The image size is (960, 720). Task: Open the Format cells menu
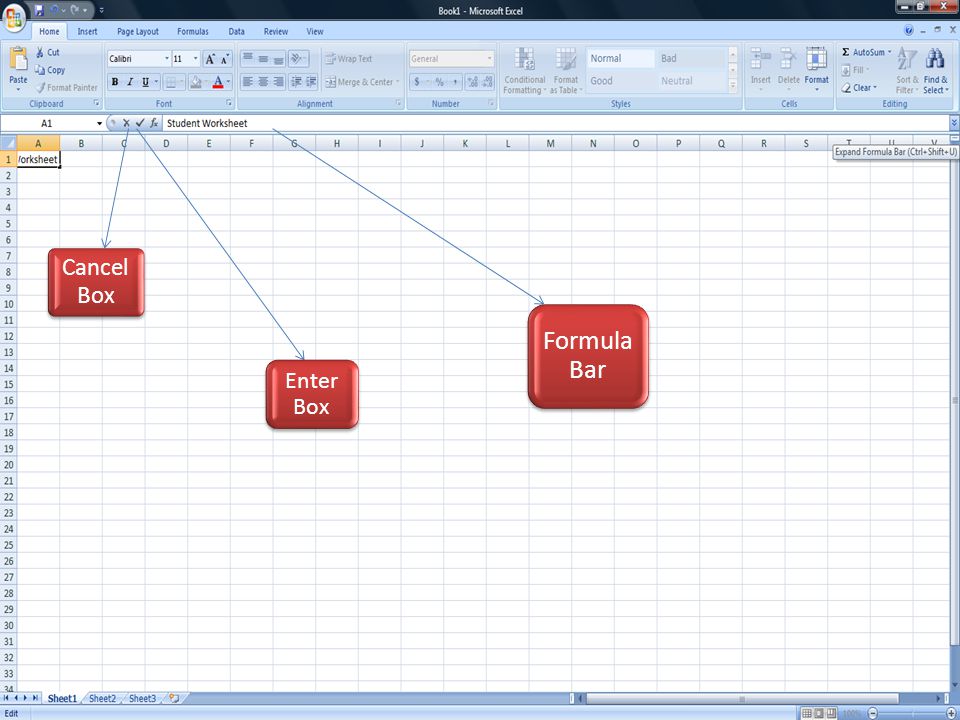click(x=817, y=69)
